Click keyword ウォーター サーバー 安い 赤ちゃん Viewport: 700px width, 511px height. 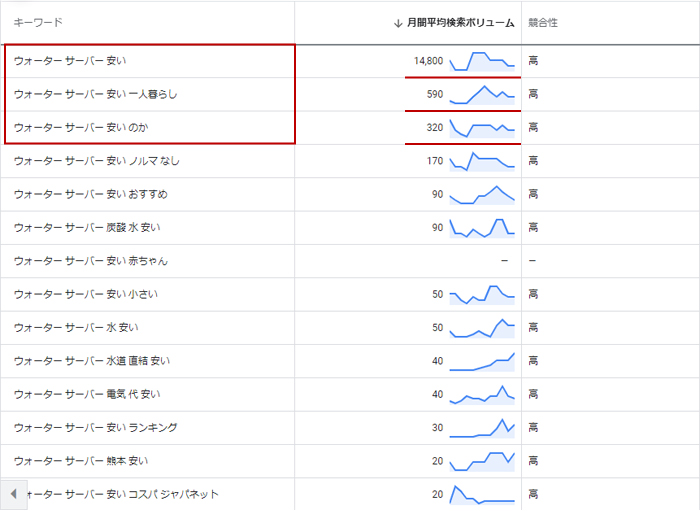[91, 261]
